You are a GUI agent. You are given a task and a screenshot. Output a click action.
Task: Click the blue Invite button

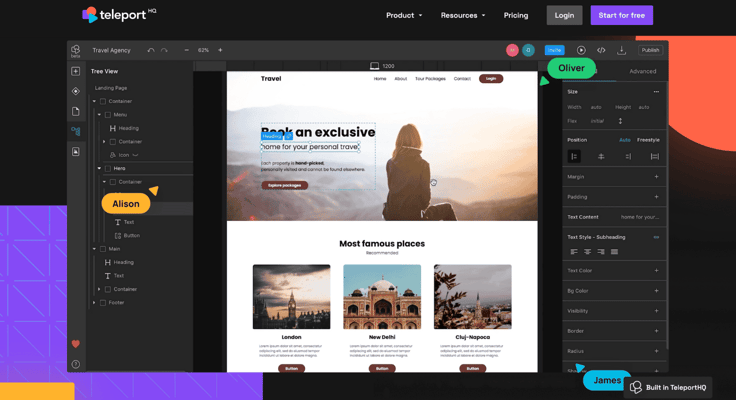554,50
